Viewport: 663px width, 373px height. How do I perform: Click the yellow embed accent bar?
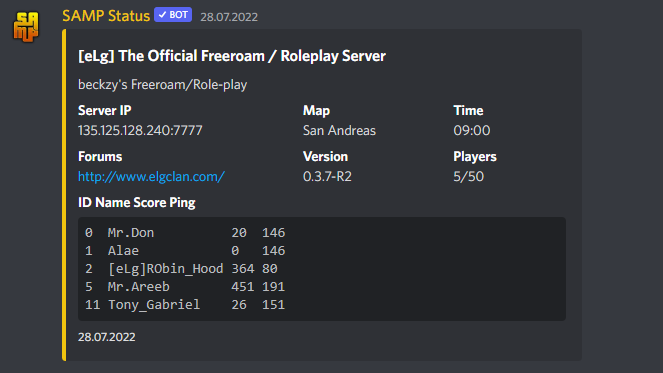(64, 195)
